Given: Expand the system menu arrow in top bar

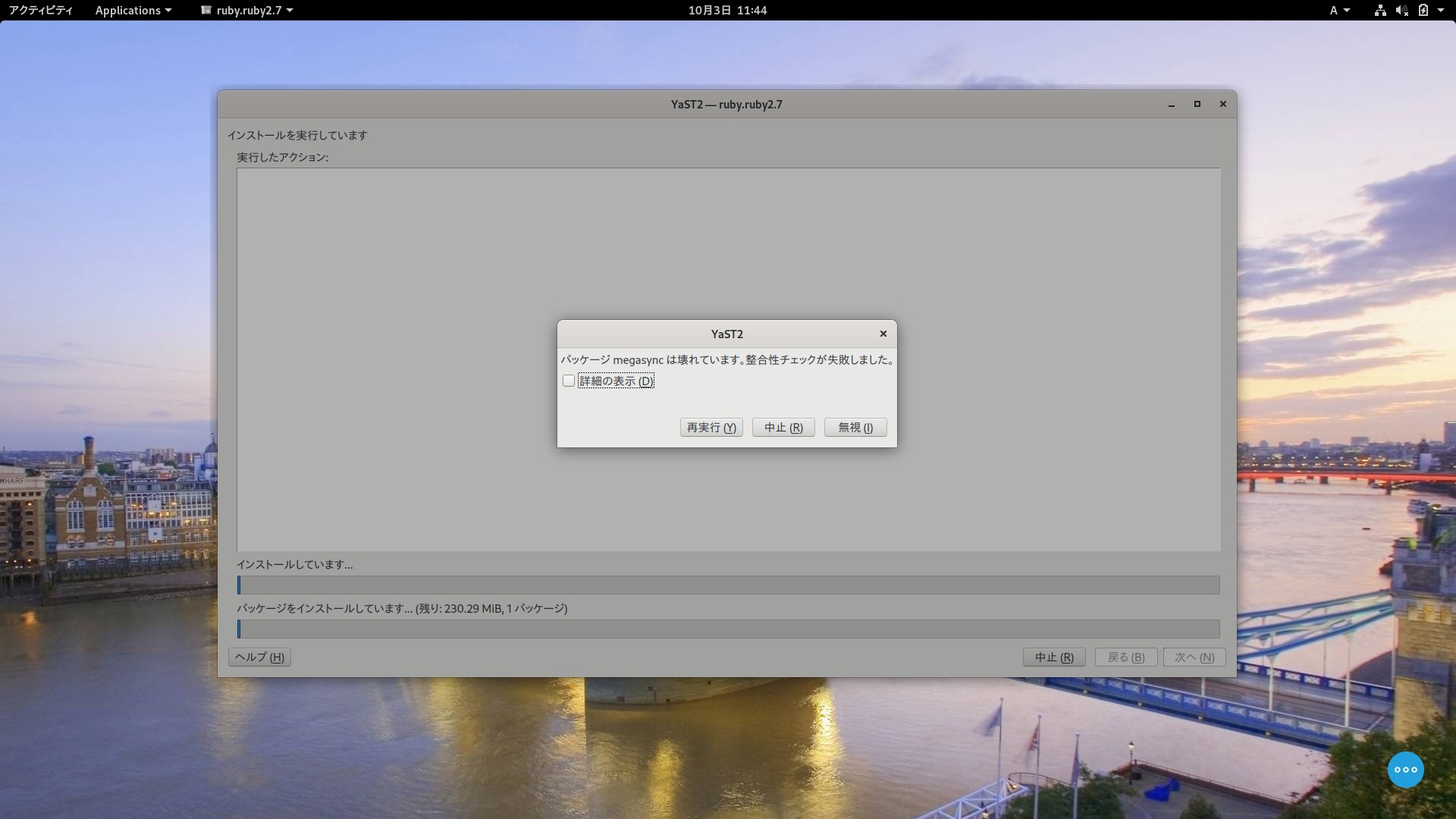Looking at the screenshot, I should tap(1441, 11).
